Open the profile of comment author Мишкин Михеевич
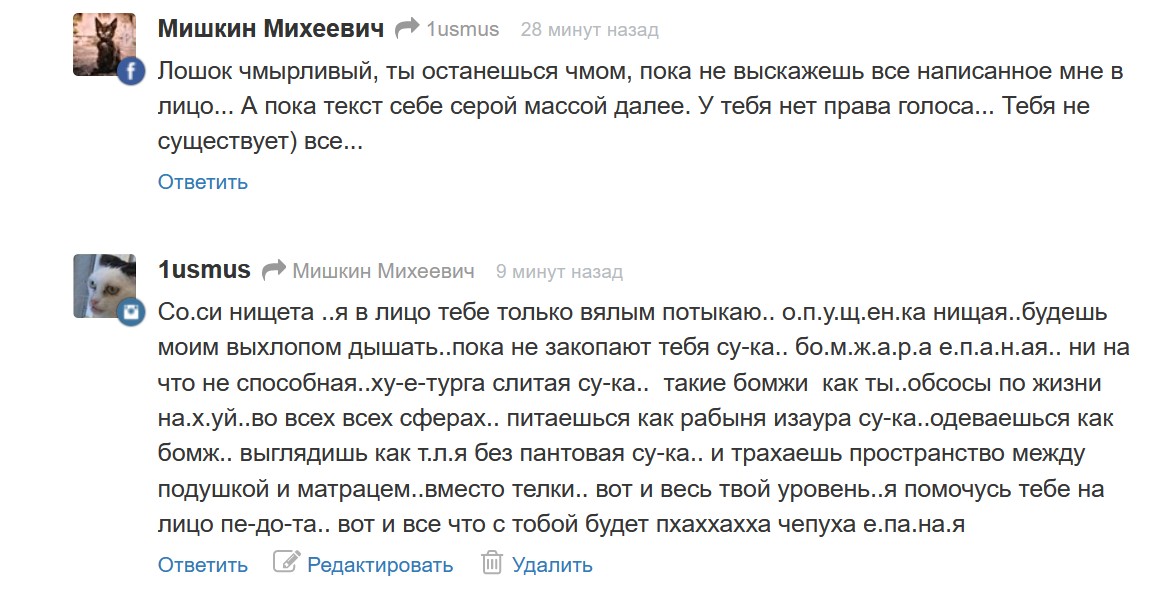 point(270,29)
